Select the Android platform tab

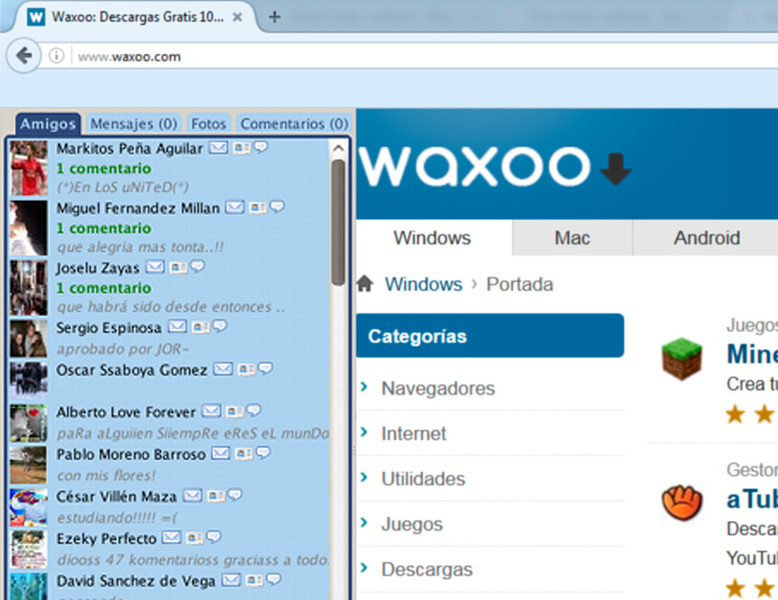(x=707, y=238)
